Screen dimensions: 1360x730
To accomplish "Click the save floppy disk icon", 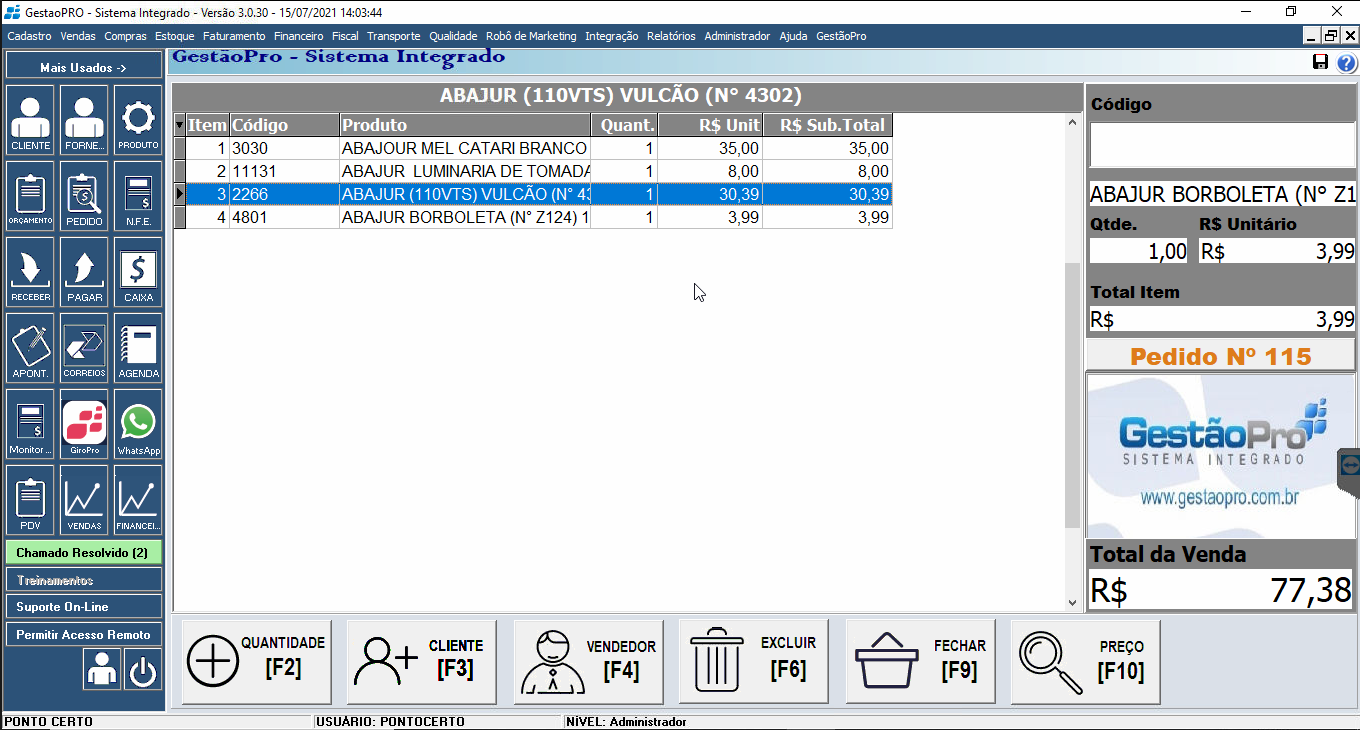I will [1320, 63].
